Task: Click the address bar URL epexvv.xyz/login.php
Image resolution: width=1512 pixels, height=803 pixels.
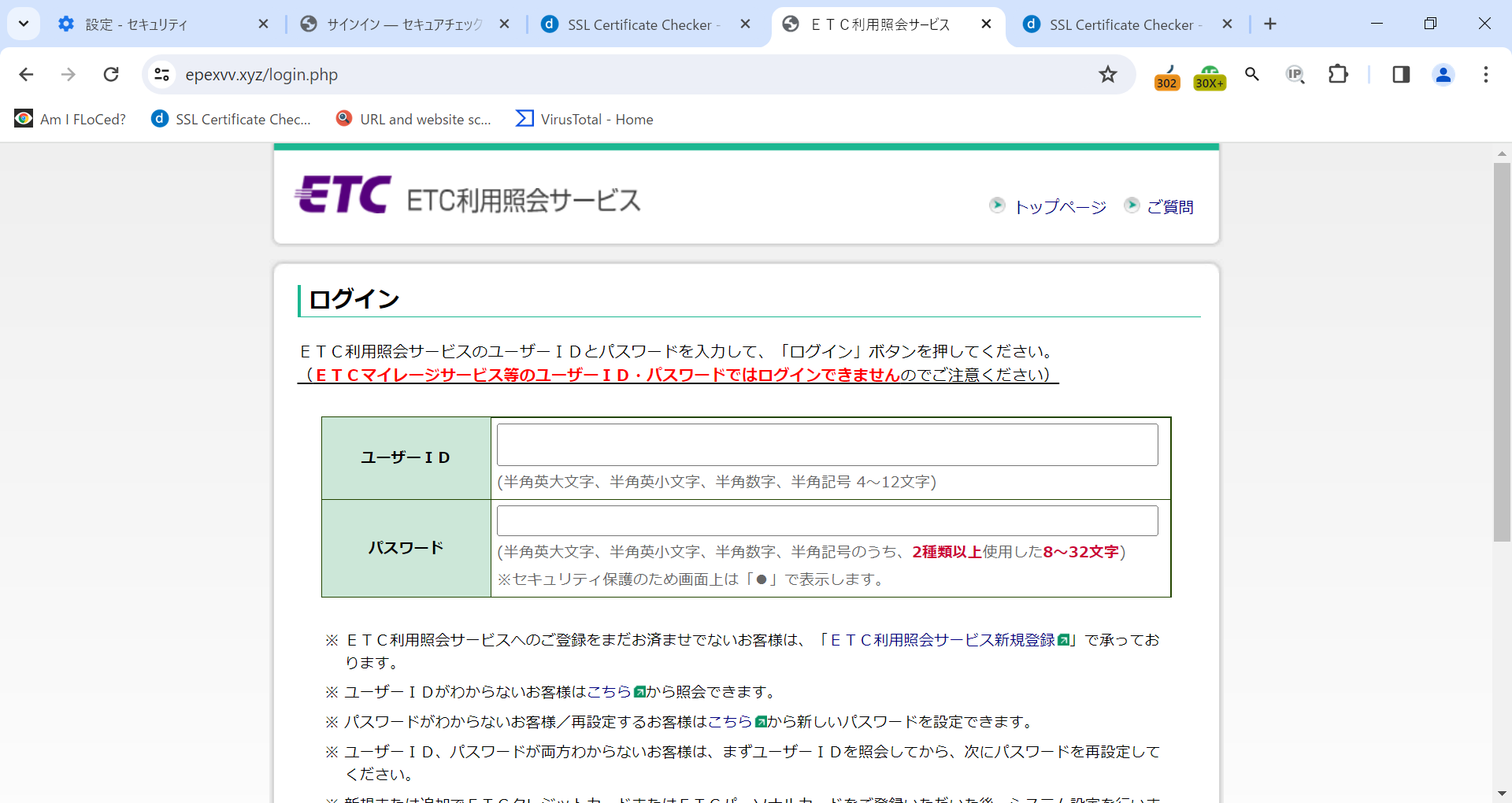Action: coord(261,75)
